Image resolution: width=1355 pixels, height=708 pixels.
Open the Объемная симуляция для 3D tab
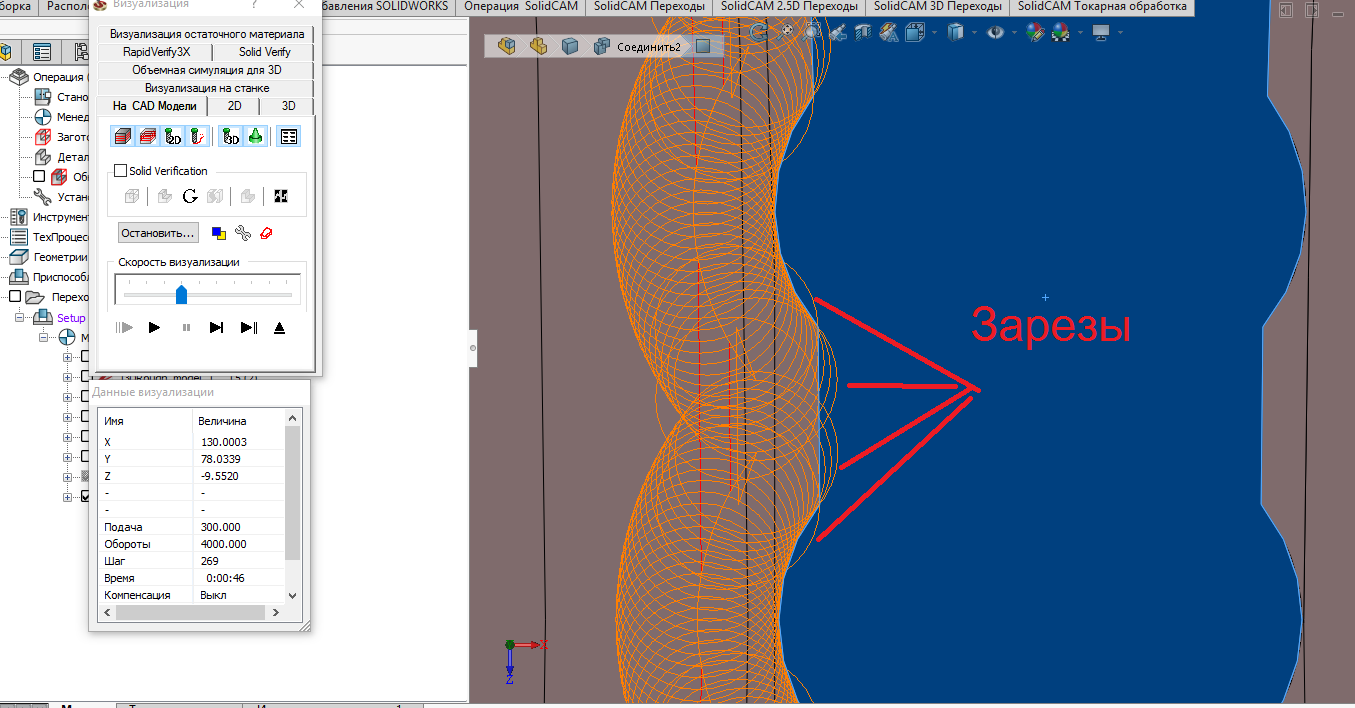pyautogui.click(x=207, y=70)
